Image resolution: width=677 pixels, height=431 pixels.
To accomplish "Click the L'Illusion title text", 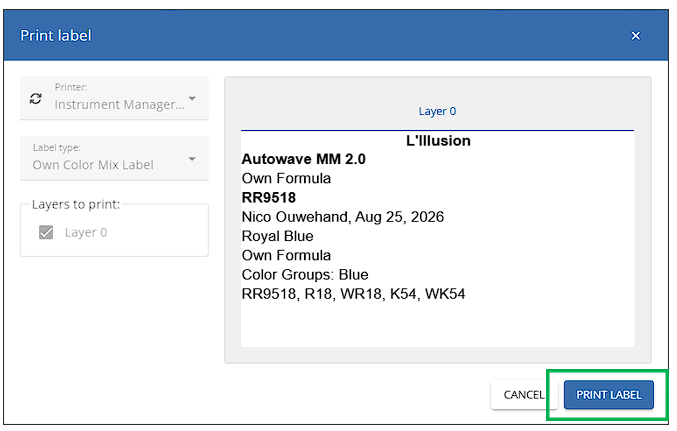I will pos(438,141).
